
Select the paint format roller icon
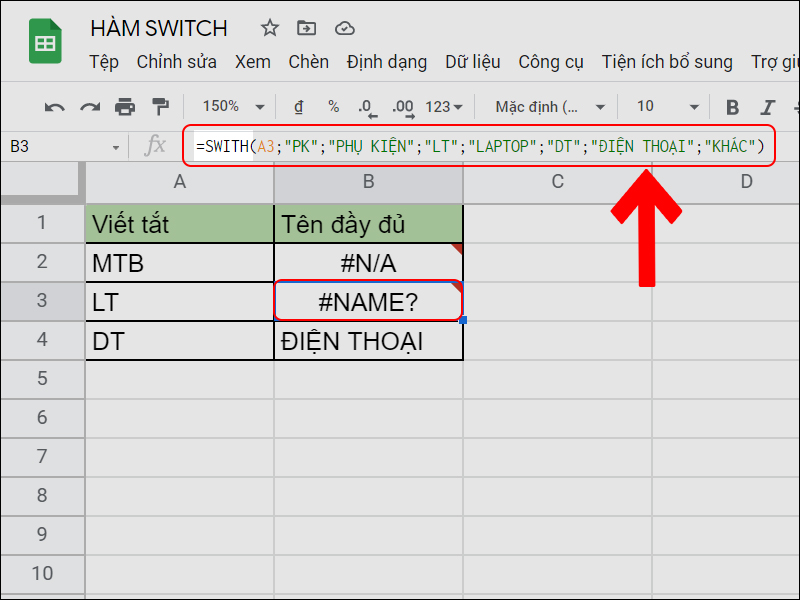159,107
